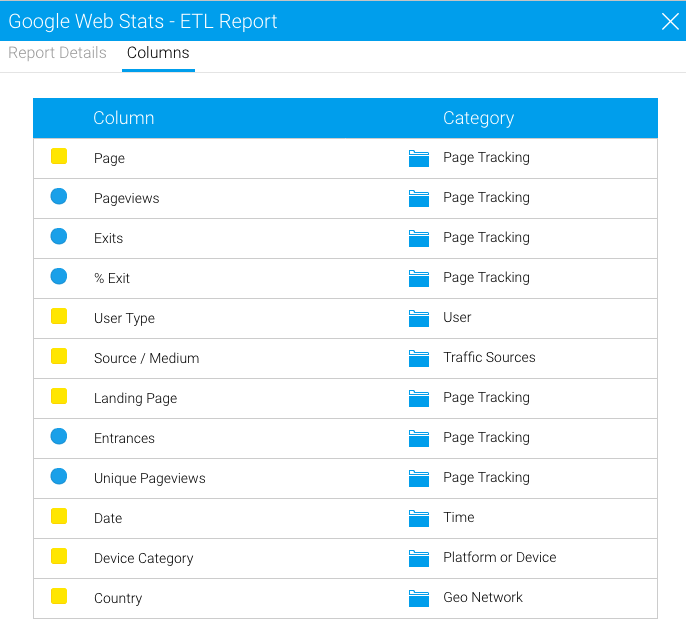Click the folder icon beside Geo Network
686x621 pixels.
[419, 598]
